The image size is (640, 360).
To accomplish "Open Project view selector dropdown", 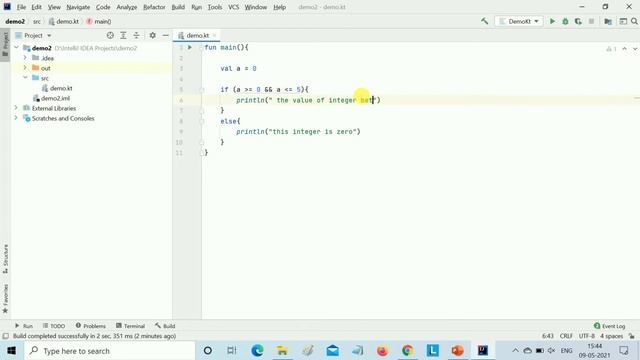I will click(x=34, y=36).
